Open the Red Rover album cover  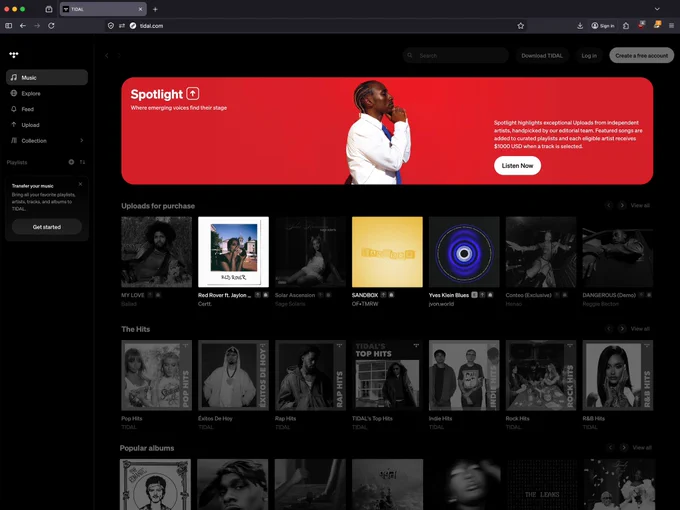233,252
